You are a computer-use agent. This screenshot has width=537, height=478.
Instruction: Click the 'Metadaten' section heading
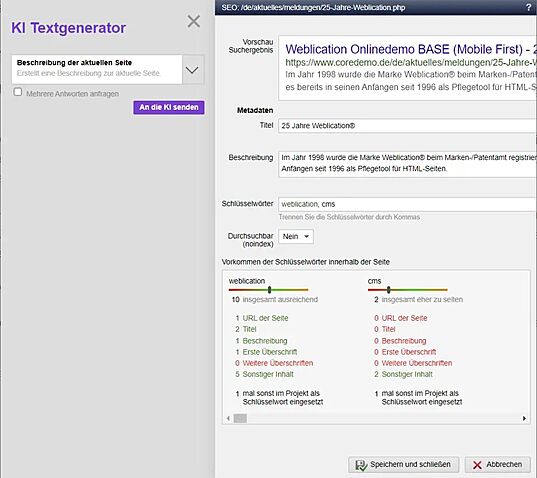pos(255,110)
